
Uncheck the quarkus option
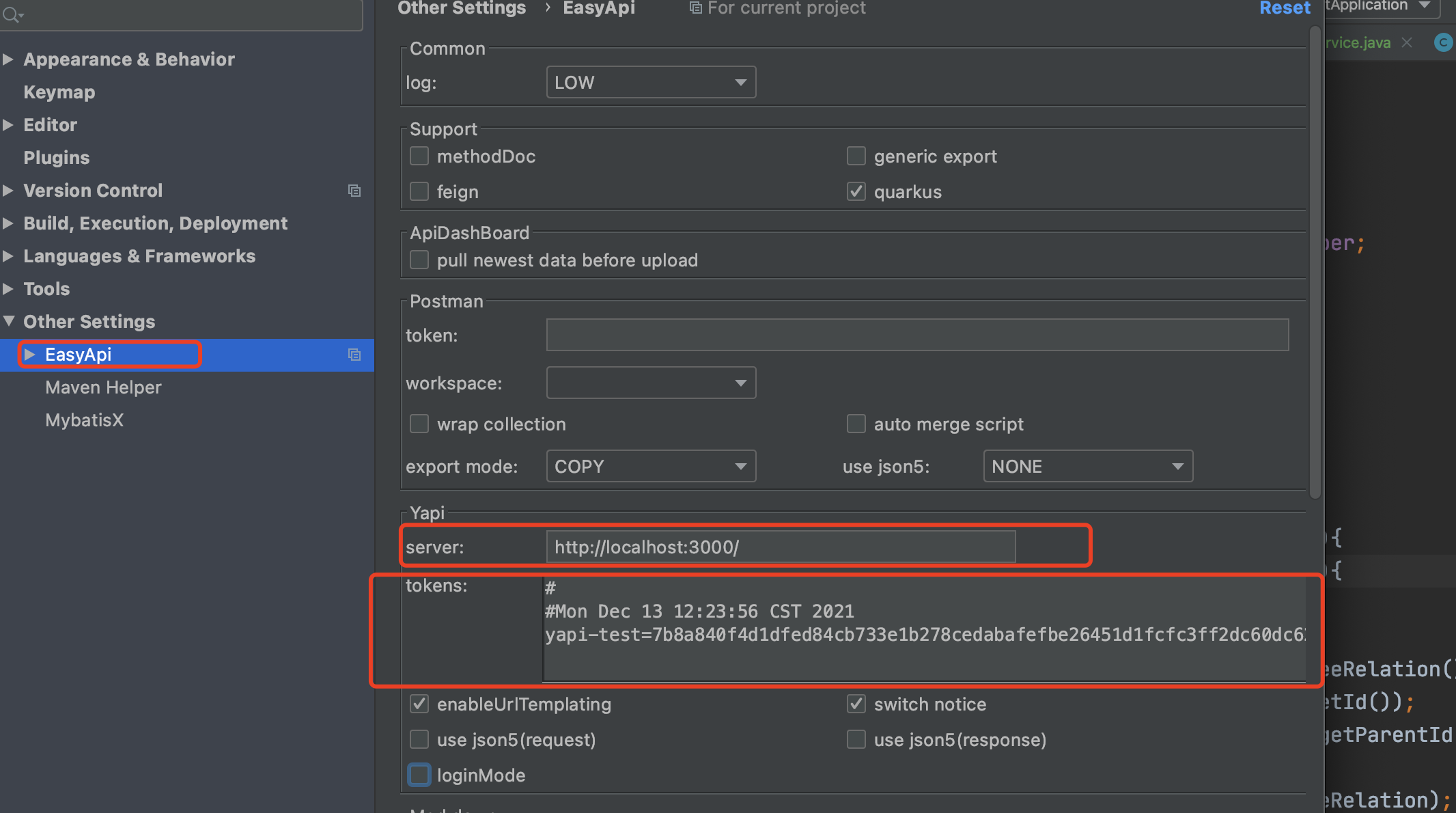click(x=856, y=191)
